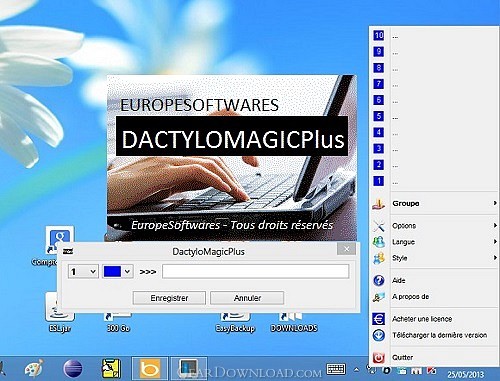The height and width of the screenshot is (381, 500).
Task: Click the Enregistrer button
Action: [x=169, y=298]
